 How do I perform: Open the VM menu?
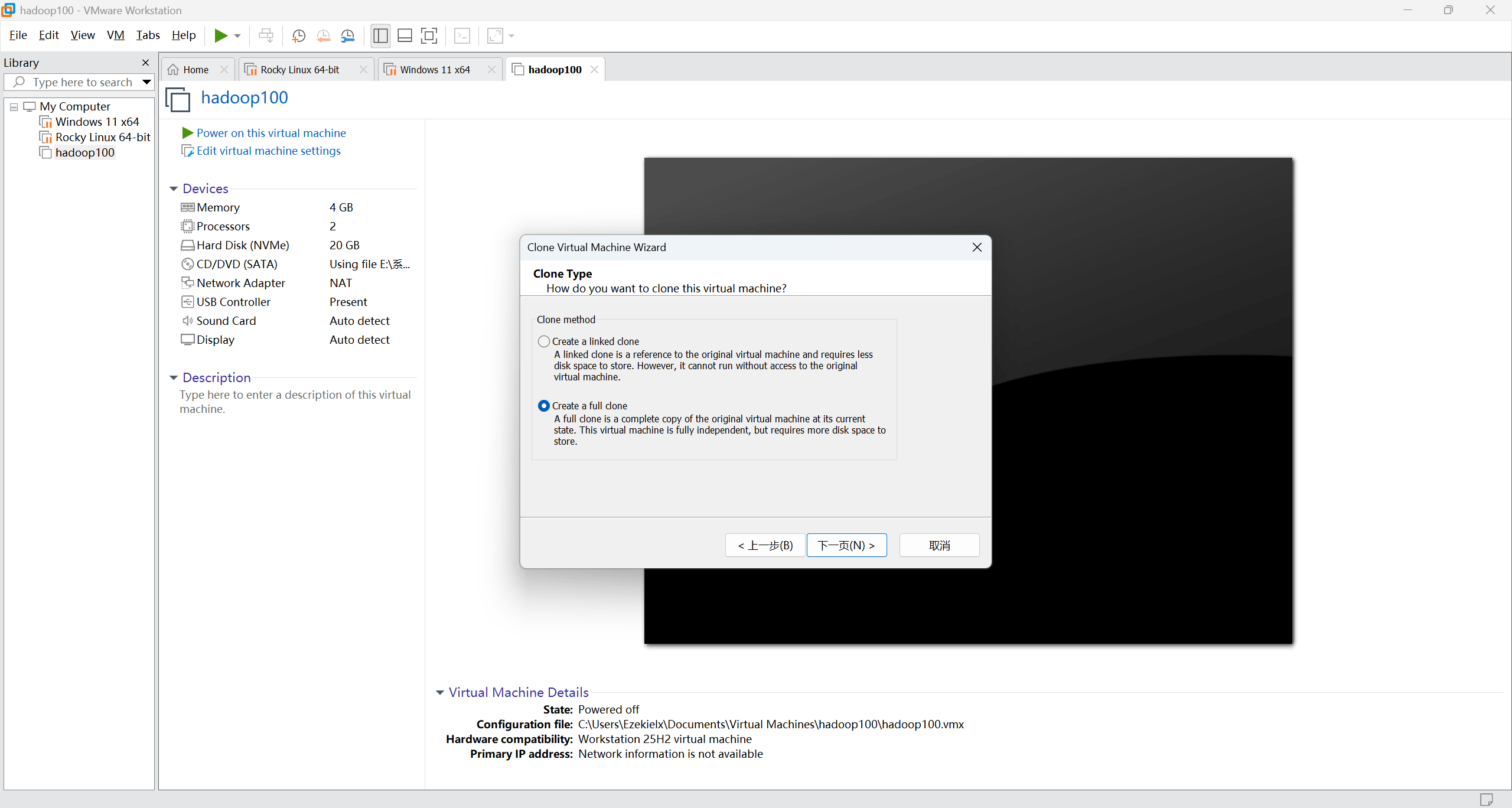(116, 35)
